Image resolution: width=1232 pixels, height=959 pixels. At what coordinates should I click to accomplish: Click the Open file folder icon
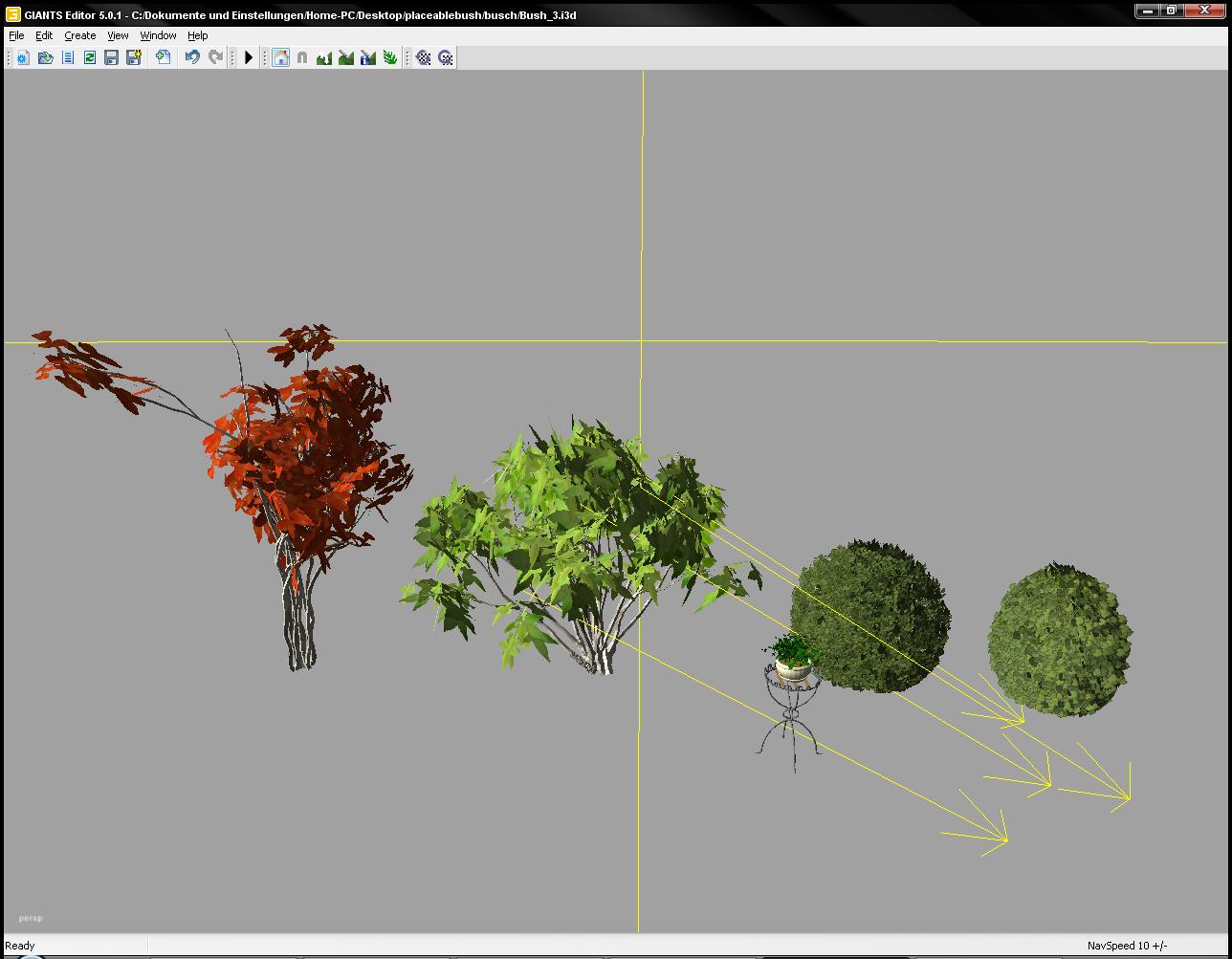tap(45, 57)
